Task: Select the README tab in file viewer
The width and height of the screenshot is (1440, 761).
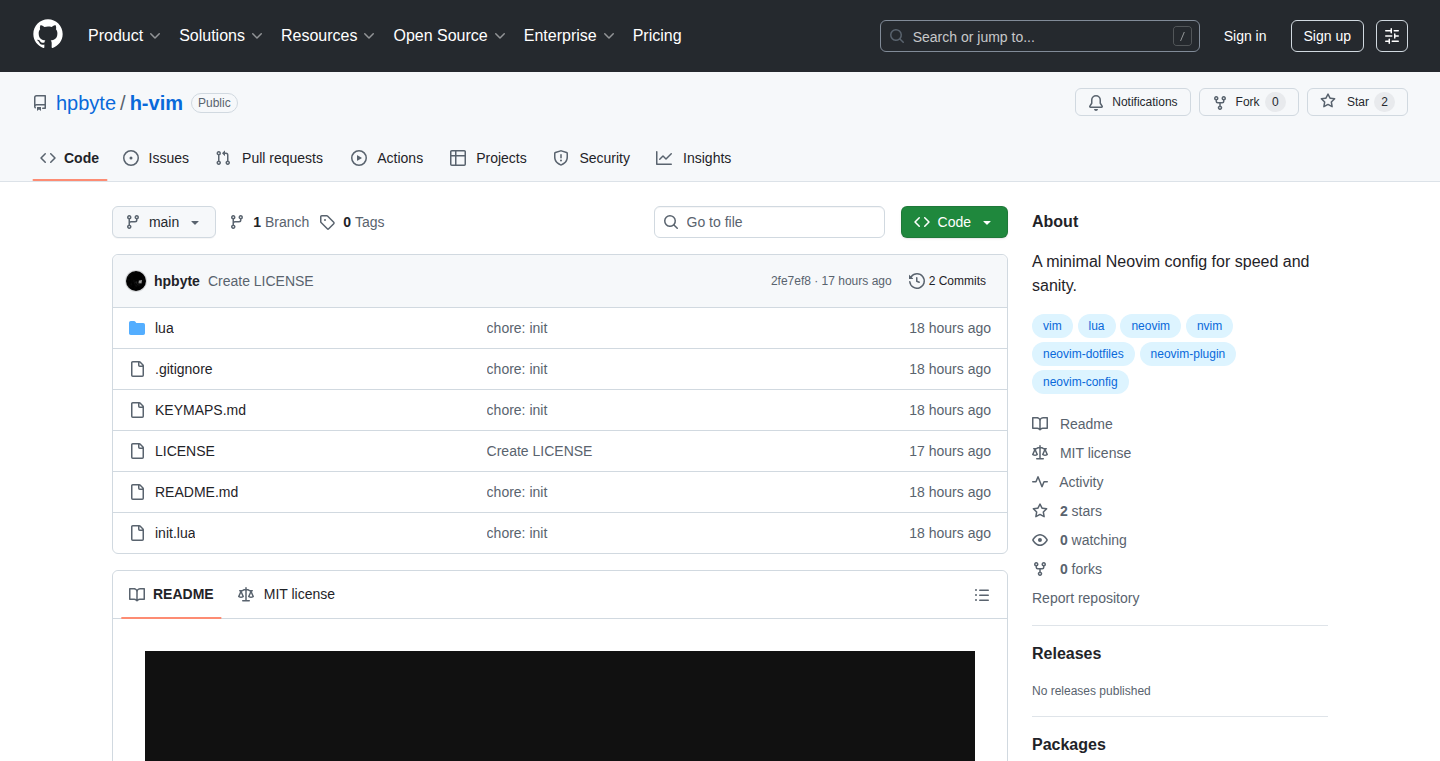Action: 171,594
